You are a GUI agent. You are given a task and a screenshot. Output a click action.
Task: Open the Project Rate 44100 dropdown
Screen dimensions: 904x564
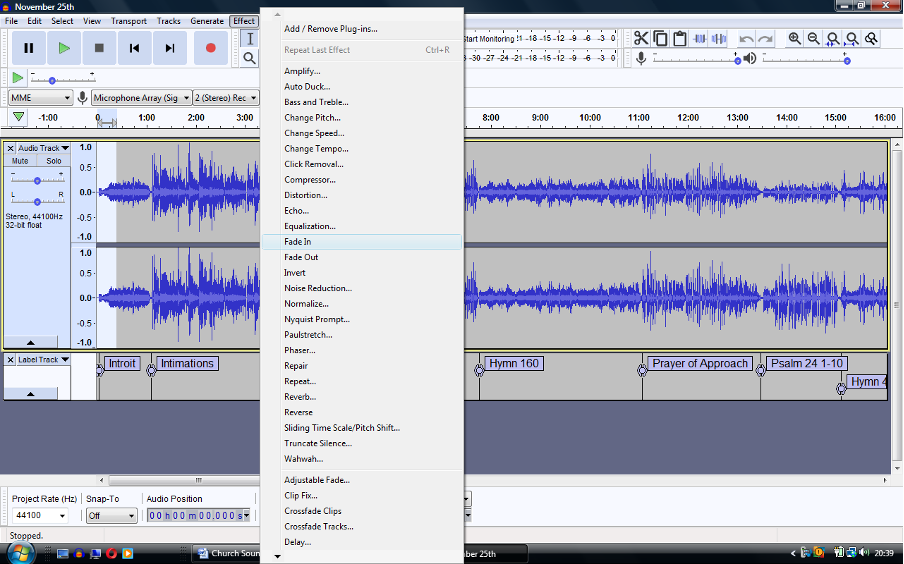click(40, 515)
